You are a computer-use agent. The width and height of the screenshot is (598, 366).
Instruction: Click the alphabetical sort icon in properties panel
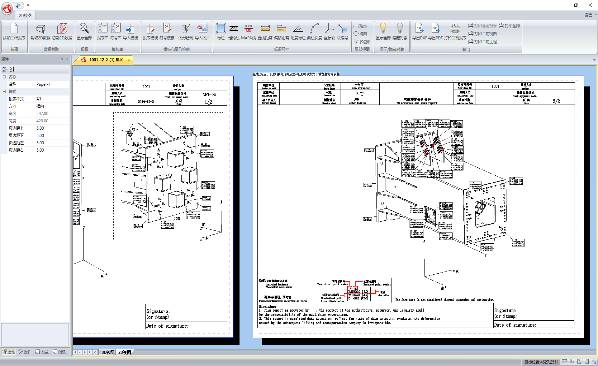(12, 69)
